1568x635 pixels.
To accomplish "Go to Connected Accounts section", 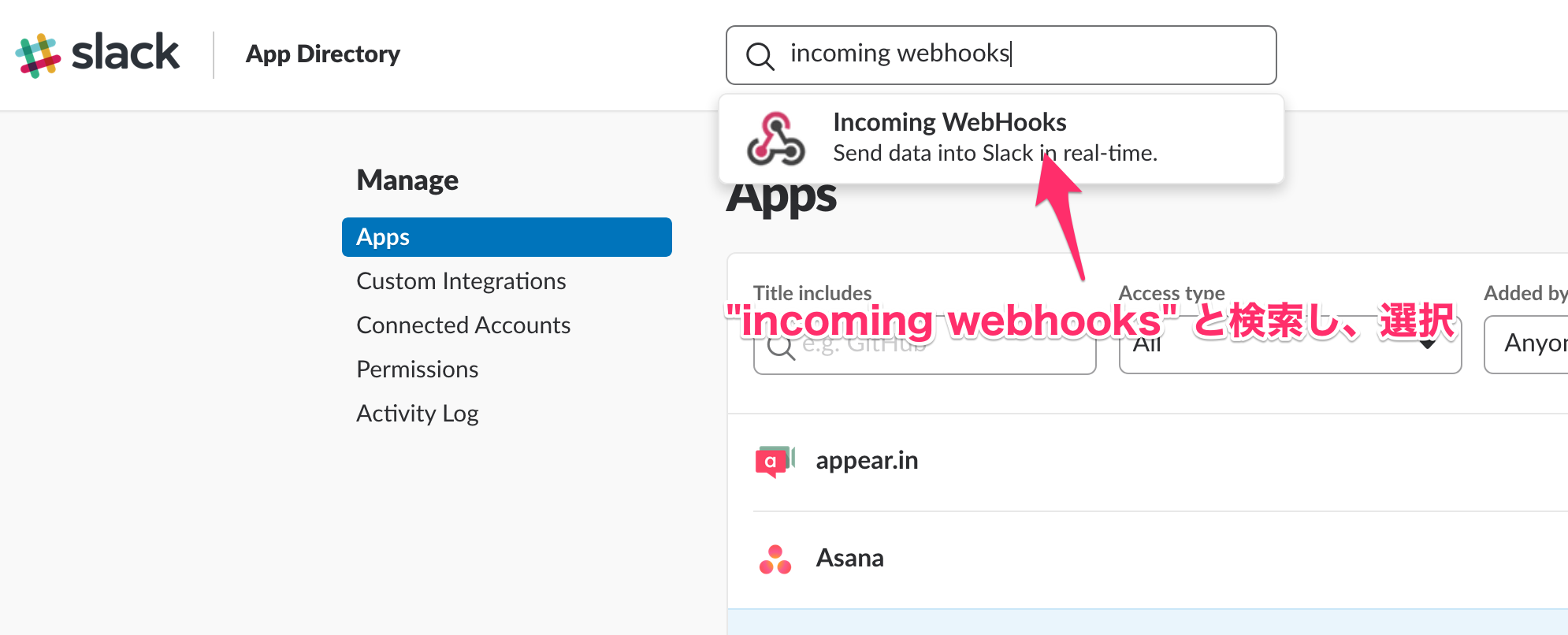I will coord(463,325).
